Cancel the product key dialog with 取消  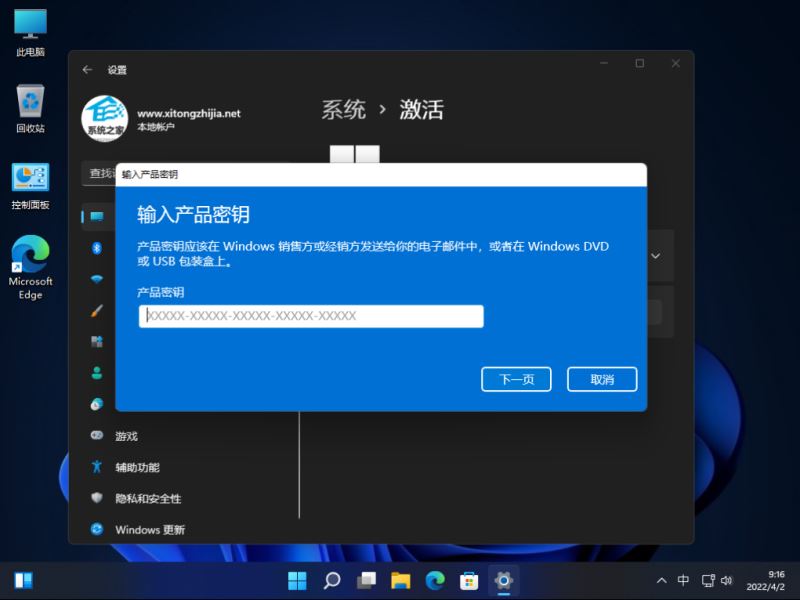click(602, 379)
